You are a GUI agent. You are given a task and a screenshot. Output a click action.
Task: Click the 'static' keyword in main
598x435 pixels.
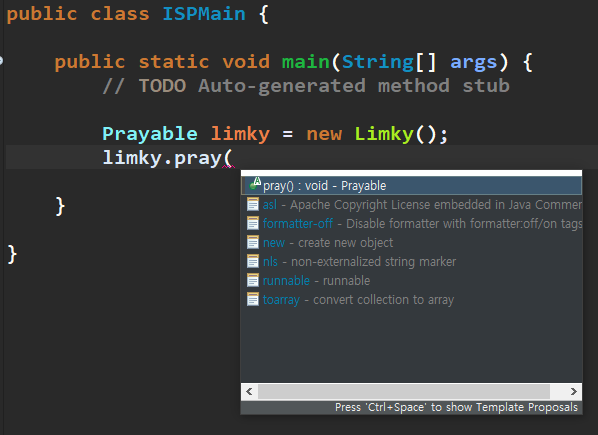pos(174,62)
